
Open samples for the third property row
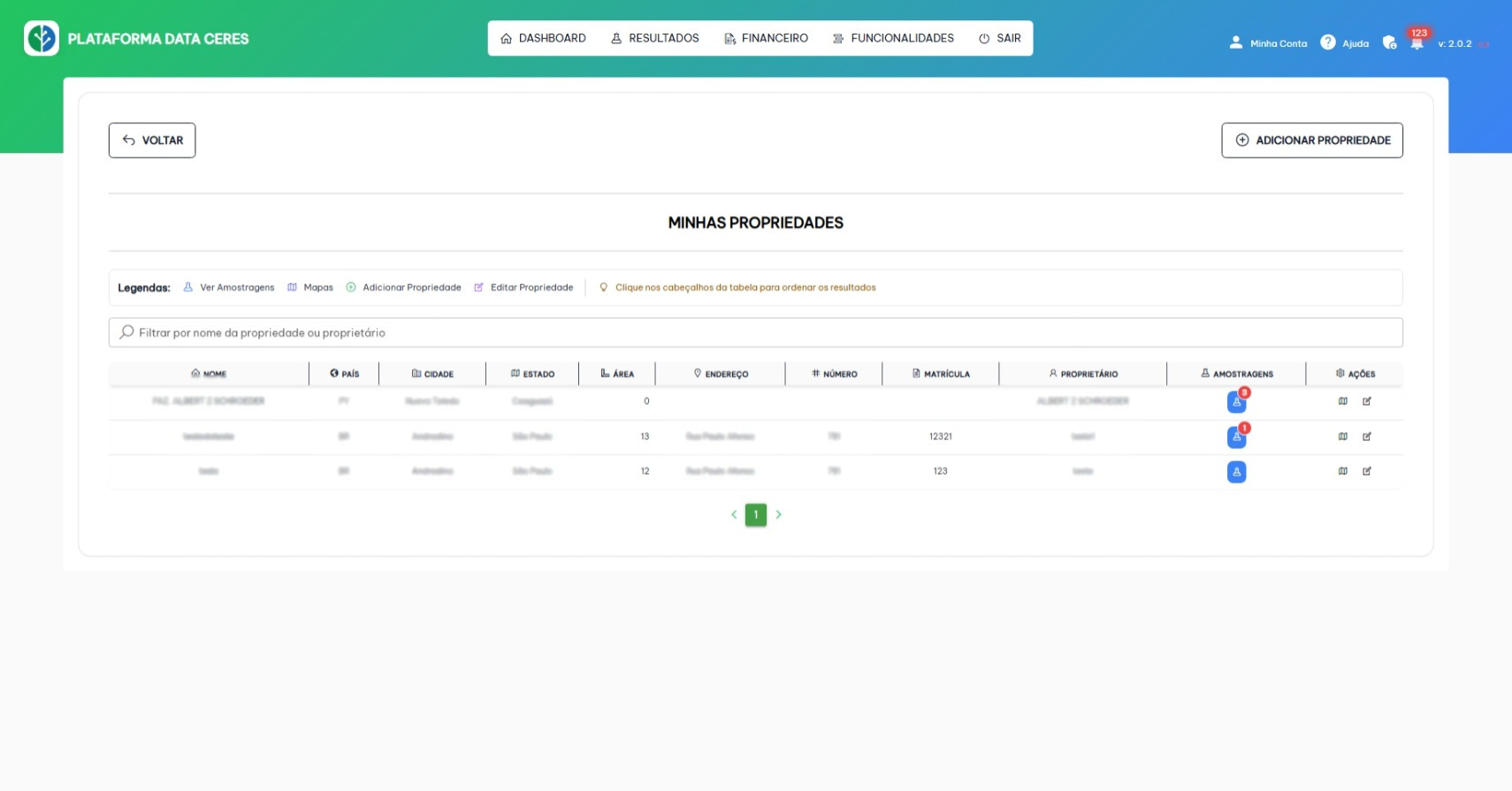click(x=1236, y=472)
